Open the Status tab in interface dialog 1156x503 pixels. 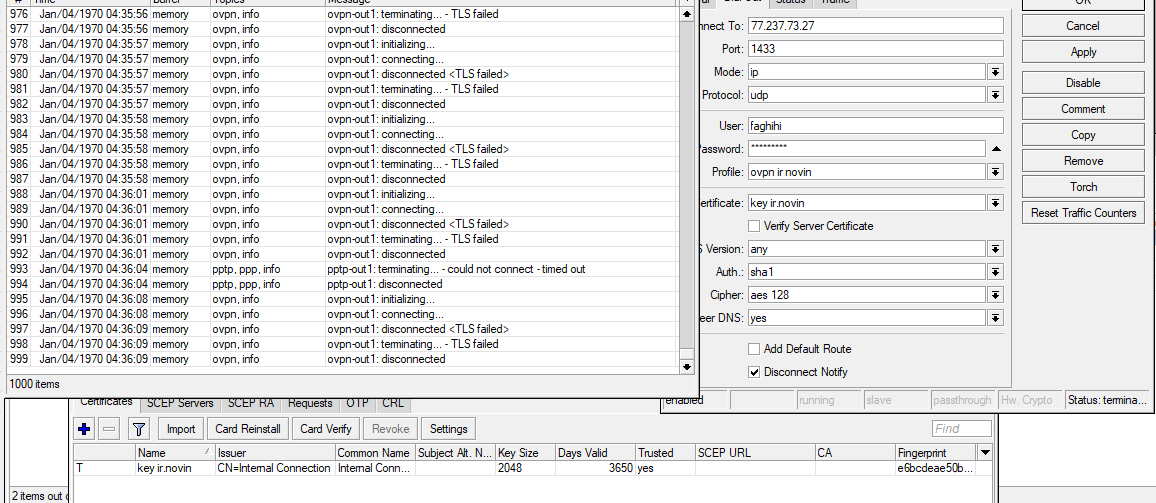tap(790, 2)
